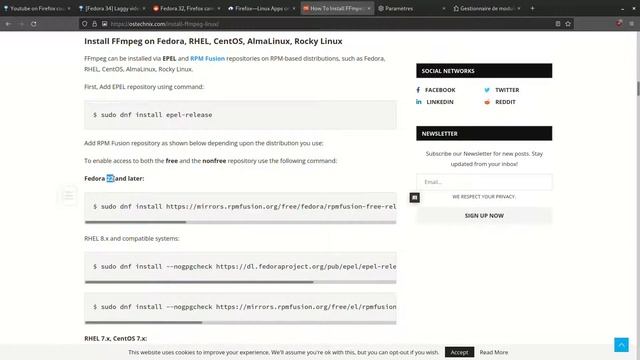The width and height of the screenshot is (640, 360).
Task: Open LinkedIn social network link
Action: 440,102
